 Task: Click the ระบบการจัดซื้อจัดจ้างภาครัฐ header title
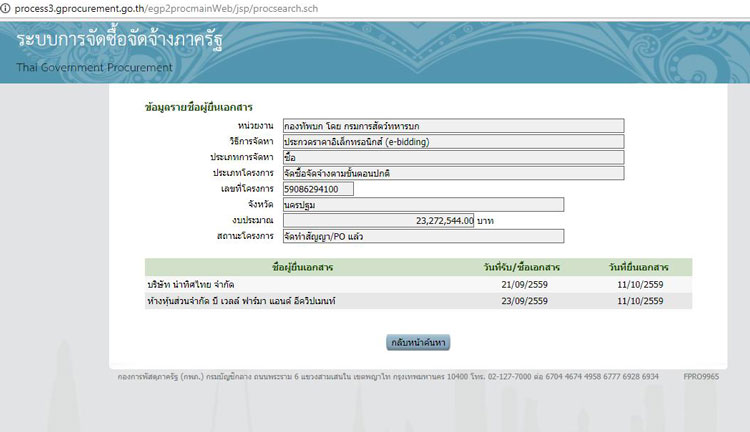pos(120,41)
